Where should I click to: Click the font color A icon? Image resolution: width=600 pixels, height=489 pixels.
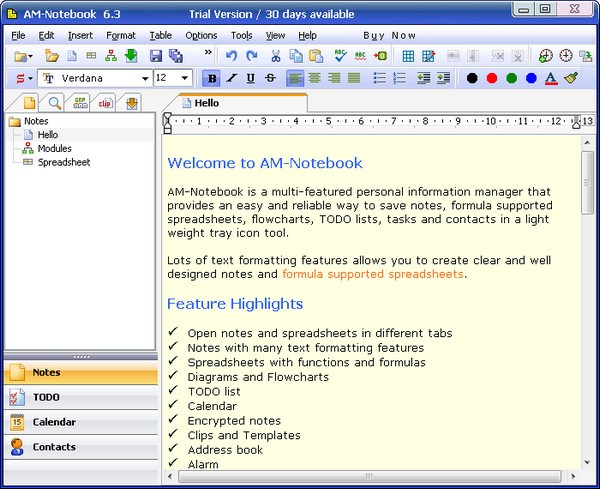[551, 78]
